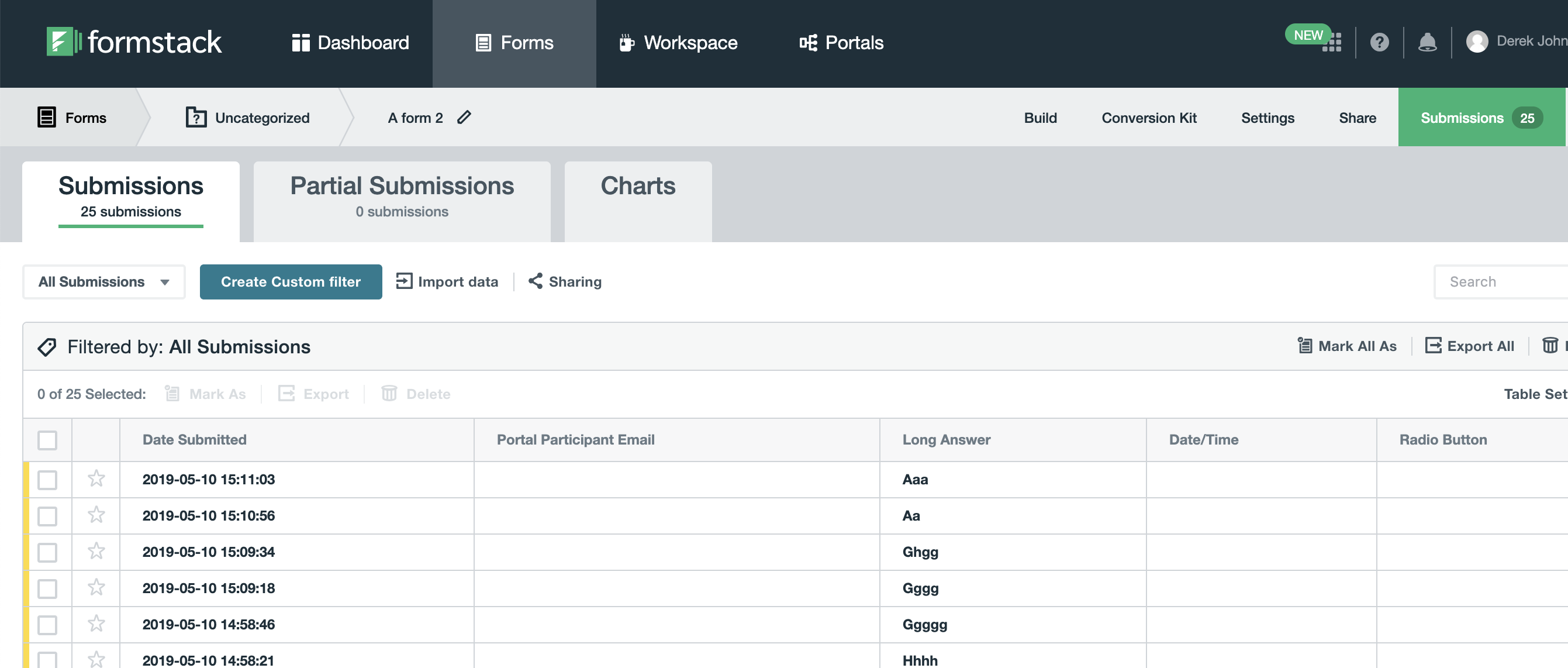The image size is (1568, 668).
Task: Click the pencil icon to rename A form 2
Action: [464, 117]
